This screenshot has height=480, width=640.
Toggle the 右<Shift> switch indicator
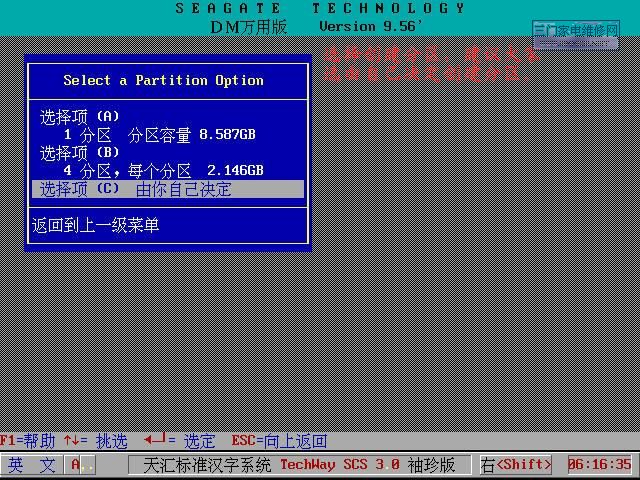pyautogui.click(x=515, y=465)
